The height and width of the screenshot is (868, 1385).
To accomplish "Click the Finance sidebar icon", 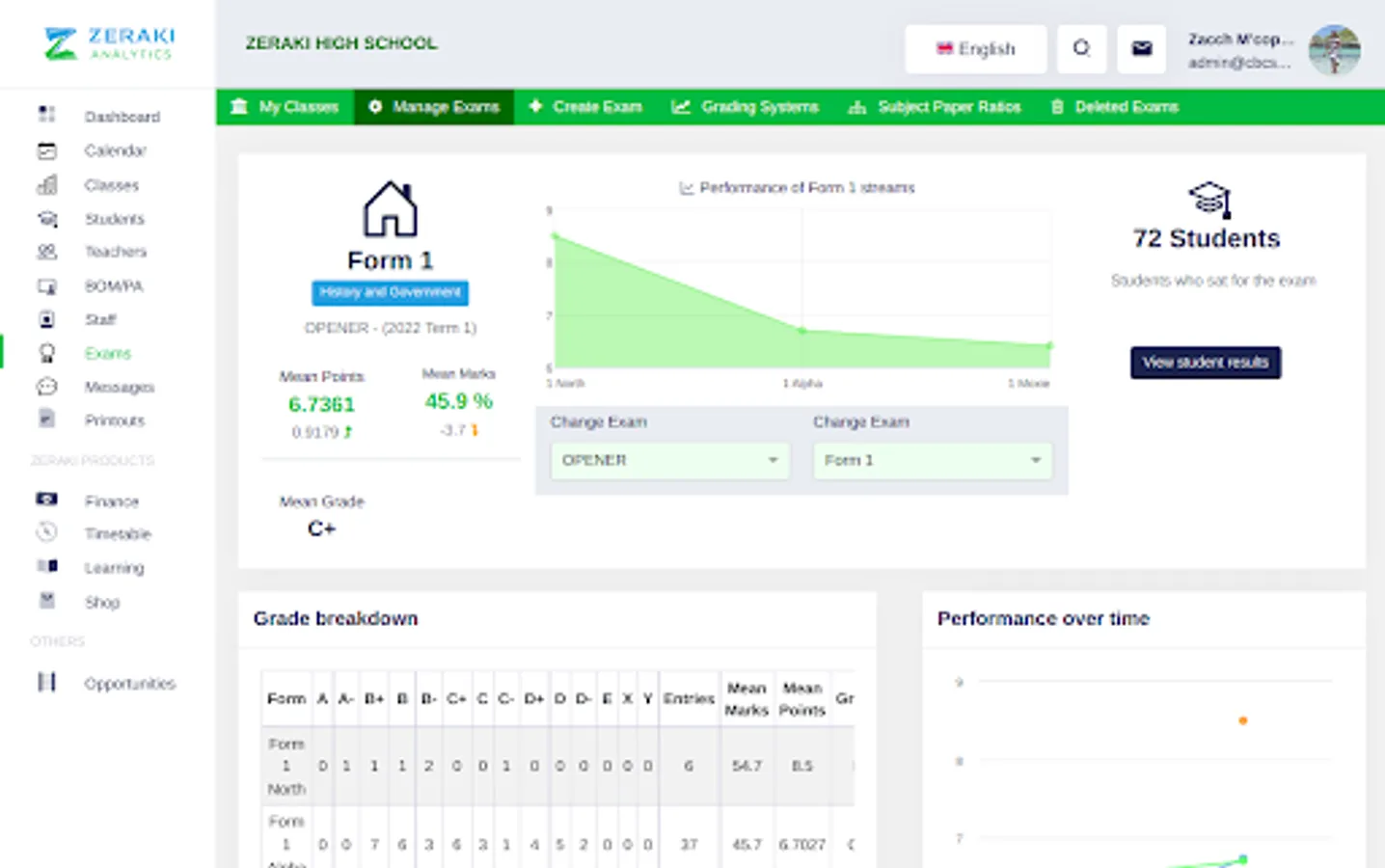I will click(46, 500).
